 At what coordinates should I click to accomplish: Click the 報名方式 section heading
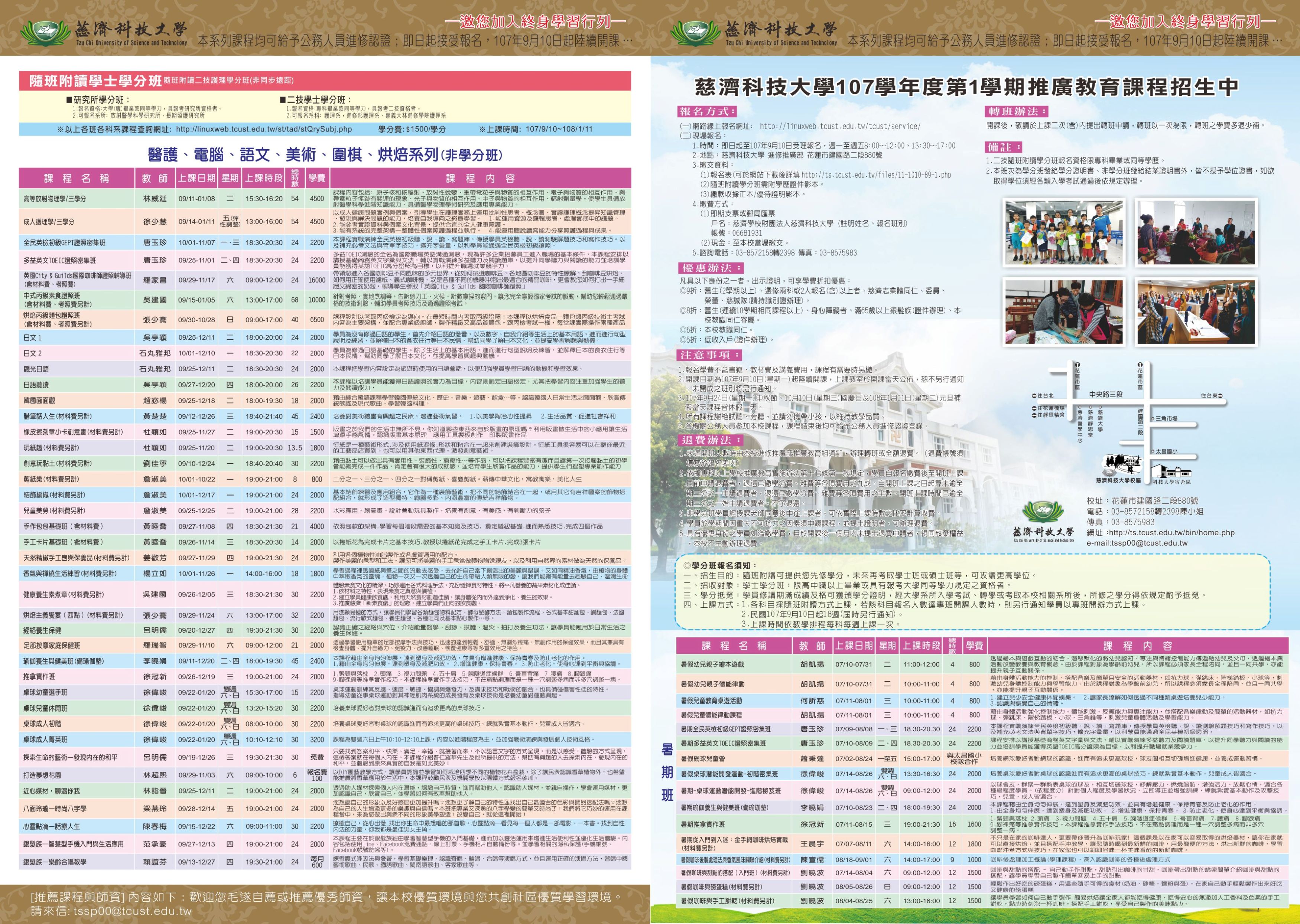(707, 111)
